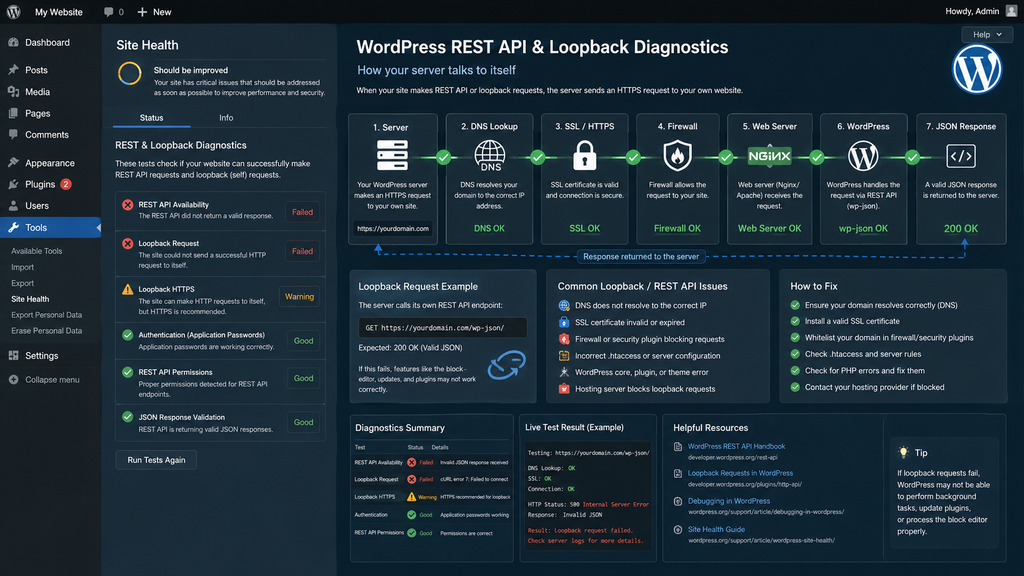Click the Users icon in sidebar
This screenshot has height=576, width=1024.
[13, 206]
